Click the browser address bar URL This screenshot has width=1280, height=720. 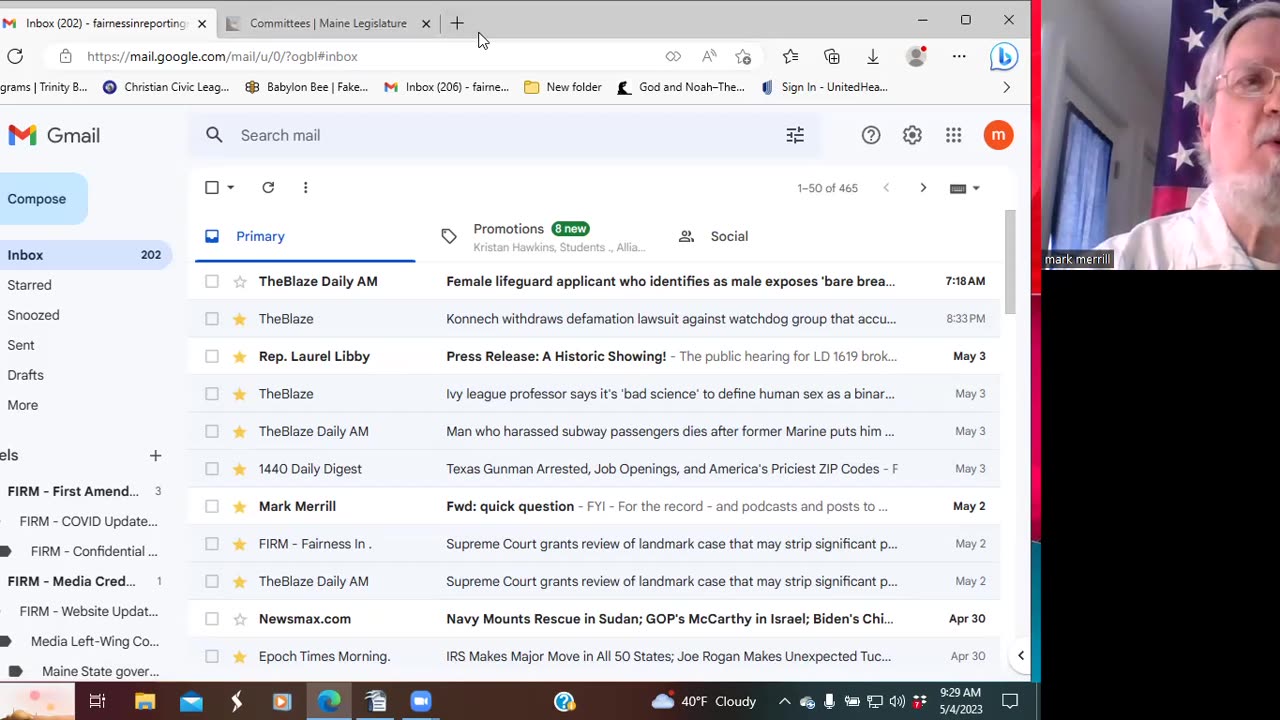point(222,56)
